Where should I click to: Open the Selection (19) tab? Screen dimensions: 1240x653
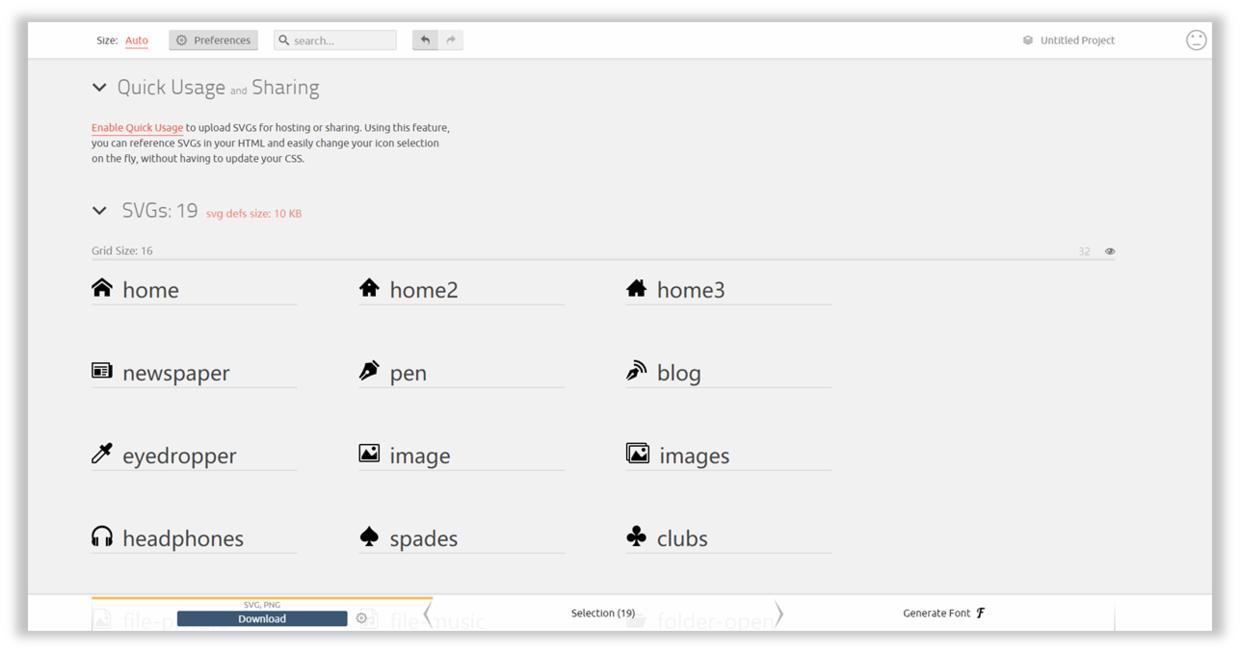coord(603,613)
